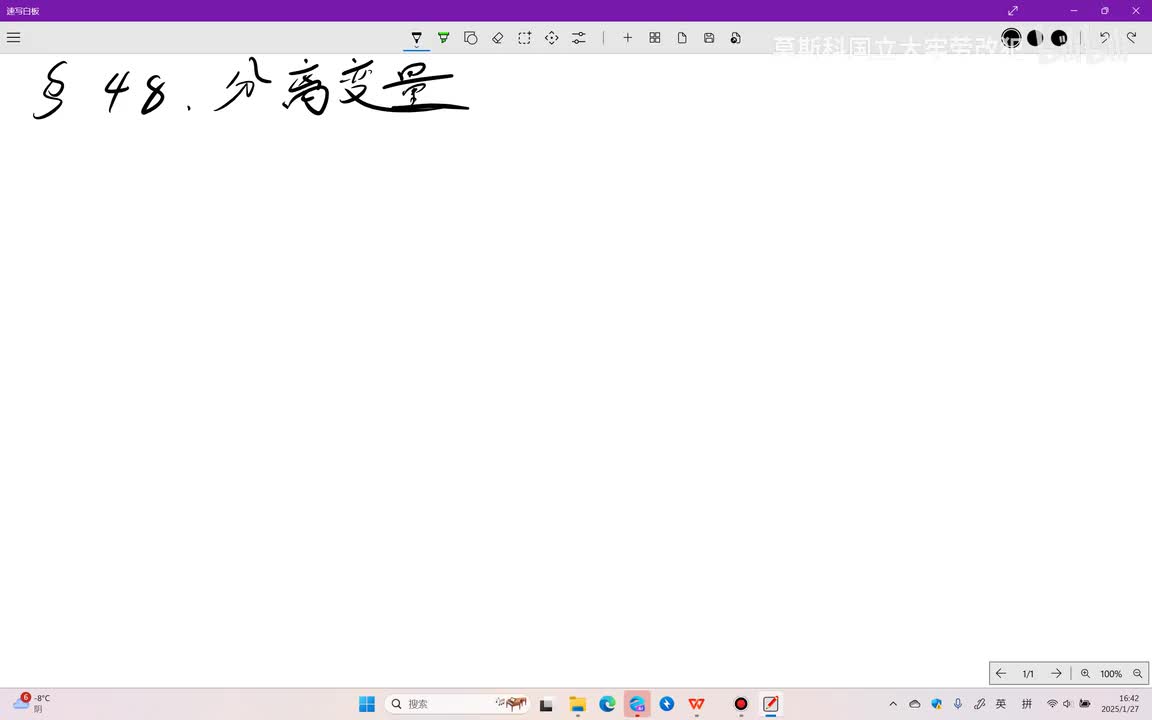Screen dimensions: 1152x720
Task: Toggle the 拼 input mode indicator
Action: pos(1027,704)
